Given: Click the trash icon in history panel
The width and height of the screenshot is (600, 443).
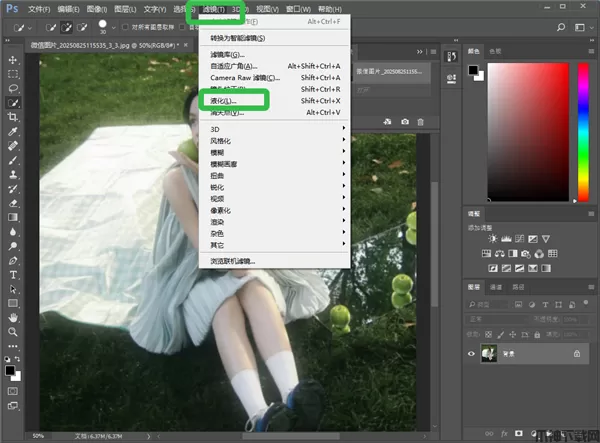Looking at the screenshot, I should point(422,121).
